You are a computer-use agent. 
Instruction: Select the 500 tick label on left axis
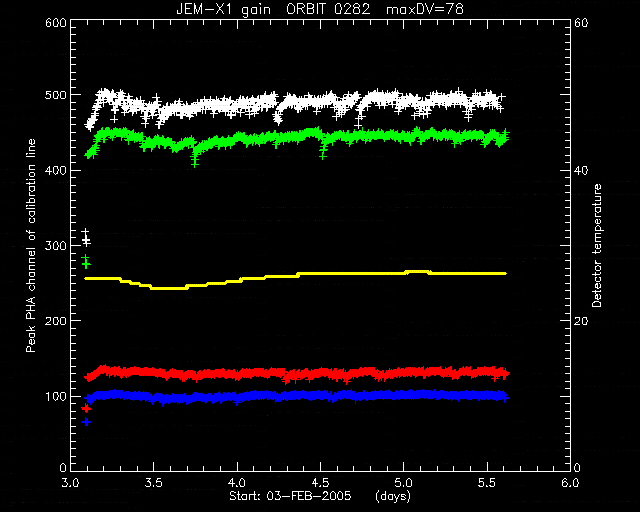(56, 95)
